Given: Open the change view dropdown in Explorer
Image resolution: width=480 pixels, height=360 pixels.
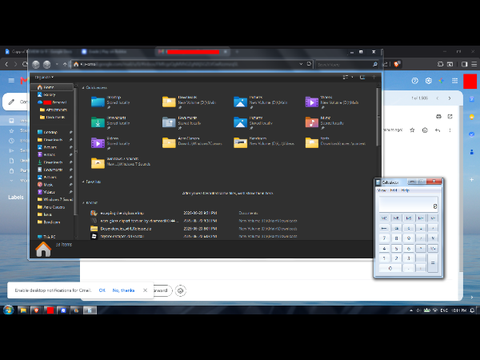Looking at the screenshot, I should click(352, 77).
